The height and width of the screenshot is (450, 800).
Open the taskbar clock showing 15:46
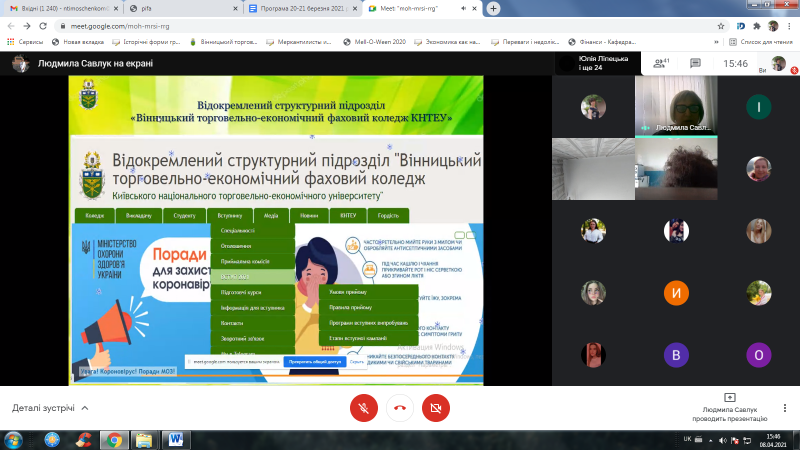coord(773,440)
